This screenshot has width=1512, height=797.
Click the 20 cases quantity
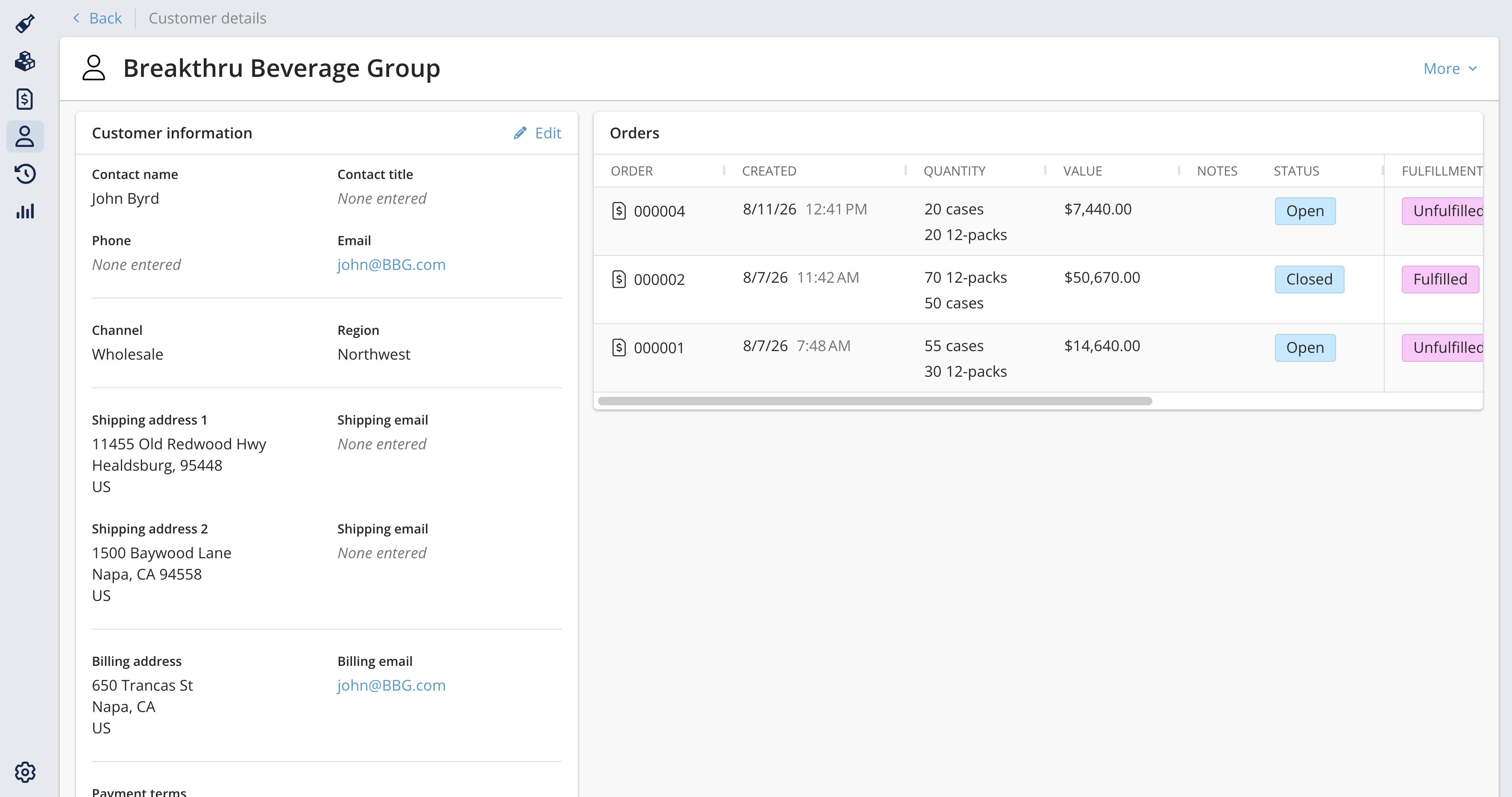tap(954, 210)
